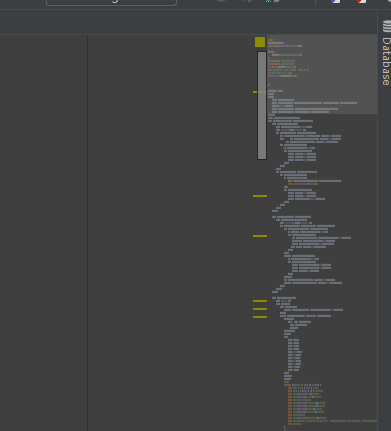Viewport: 391px width, 431px height.
Task: Click last stripe of the three clustered warnings
Action: (x=260, y=317)
